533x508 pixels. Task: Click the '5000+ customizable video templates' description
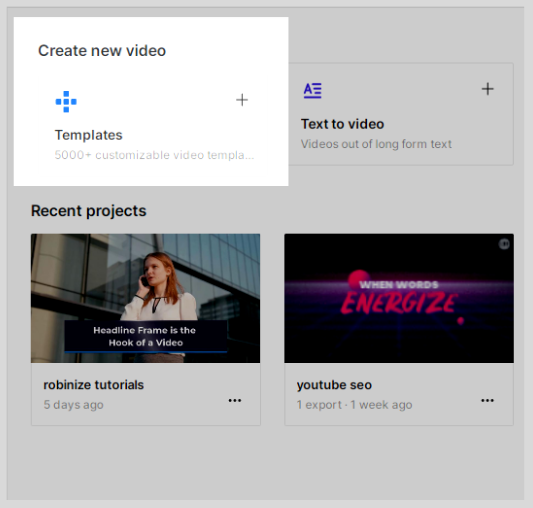(154, 155)
